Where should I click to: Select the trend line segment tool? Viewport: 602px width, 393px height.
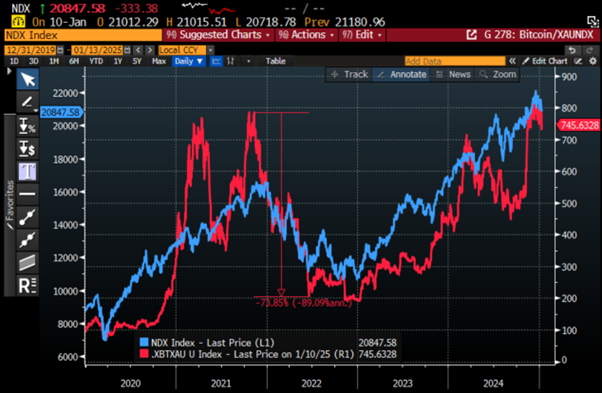point(28,217)
